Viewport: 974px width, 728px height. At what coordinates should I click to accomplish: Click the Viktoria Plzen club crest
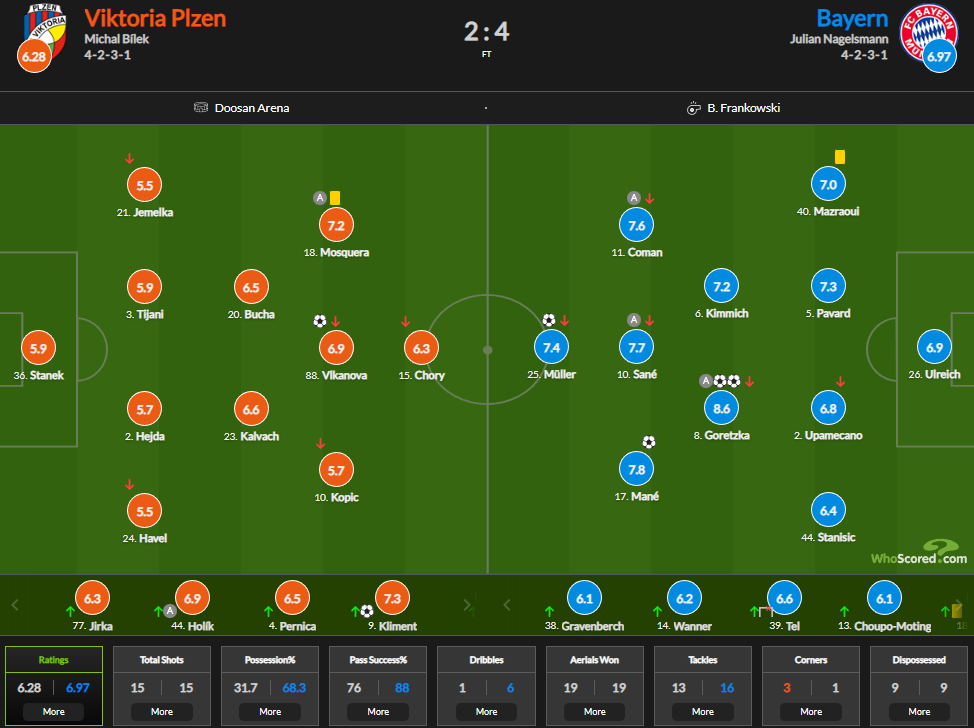(45, 30)
